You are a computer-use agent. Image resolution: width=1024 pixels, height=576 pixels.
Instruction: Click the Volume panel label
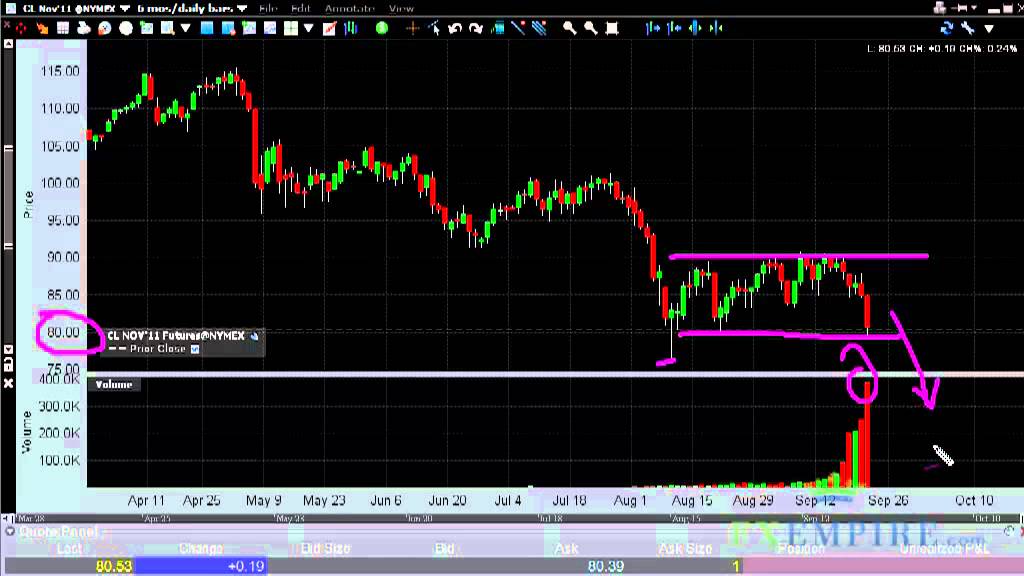(x=114, y=385)
